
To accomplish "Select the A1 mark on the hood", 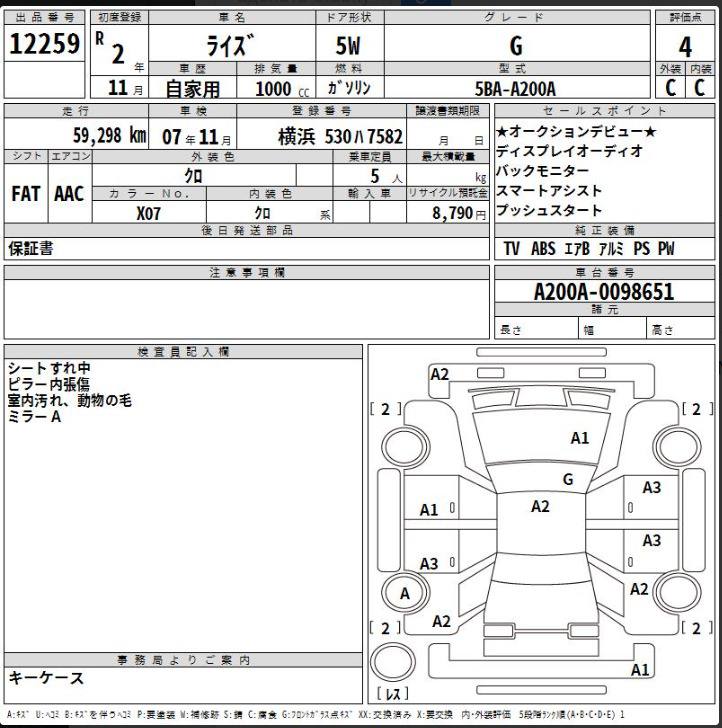I will tap(579, 438).
